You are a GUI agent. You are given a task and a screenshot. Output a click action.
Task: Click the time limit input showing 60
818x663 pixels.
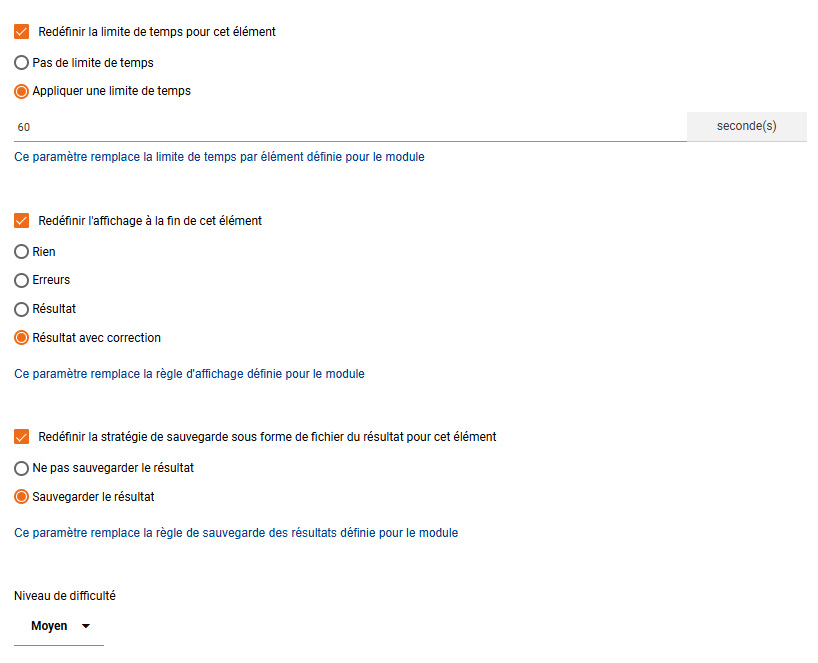click(x=350, y=127)
